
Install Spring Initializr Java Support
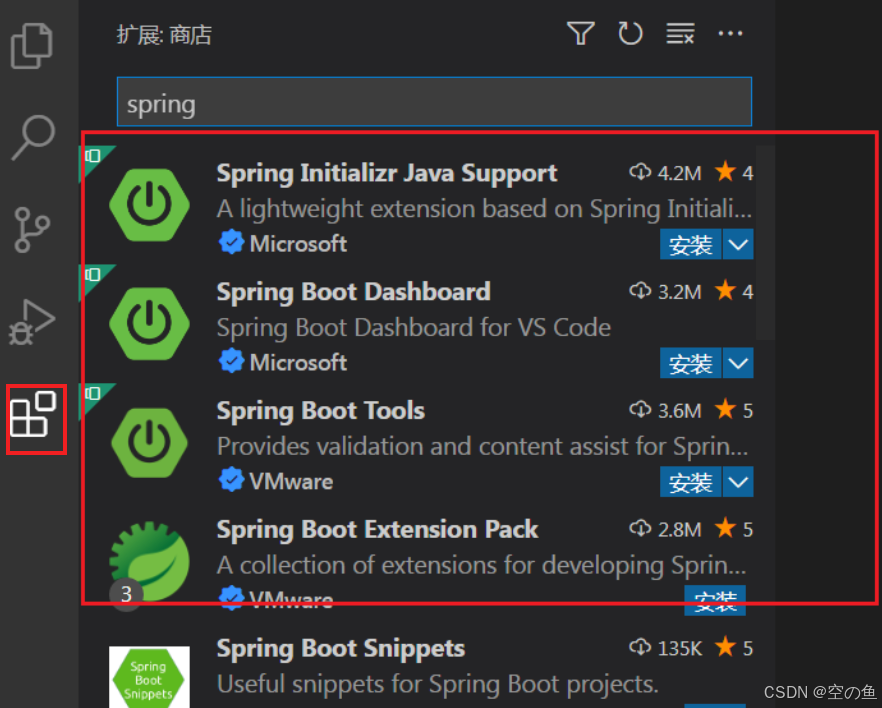coord(691,245)
